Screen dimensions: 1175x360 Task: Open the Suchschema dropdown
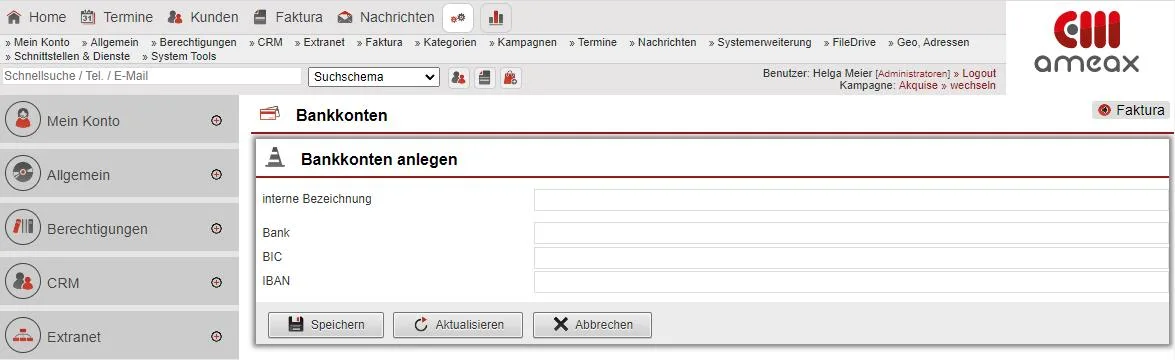[374, 76]
